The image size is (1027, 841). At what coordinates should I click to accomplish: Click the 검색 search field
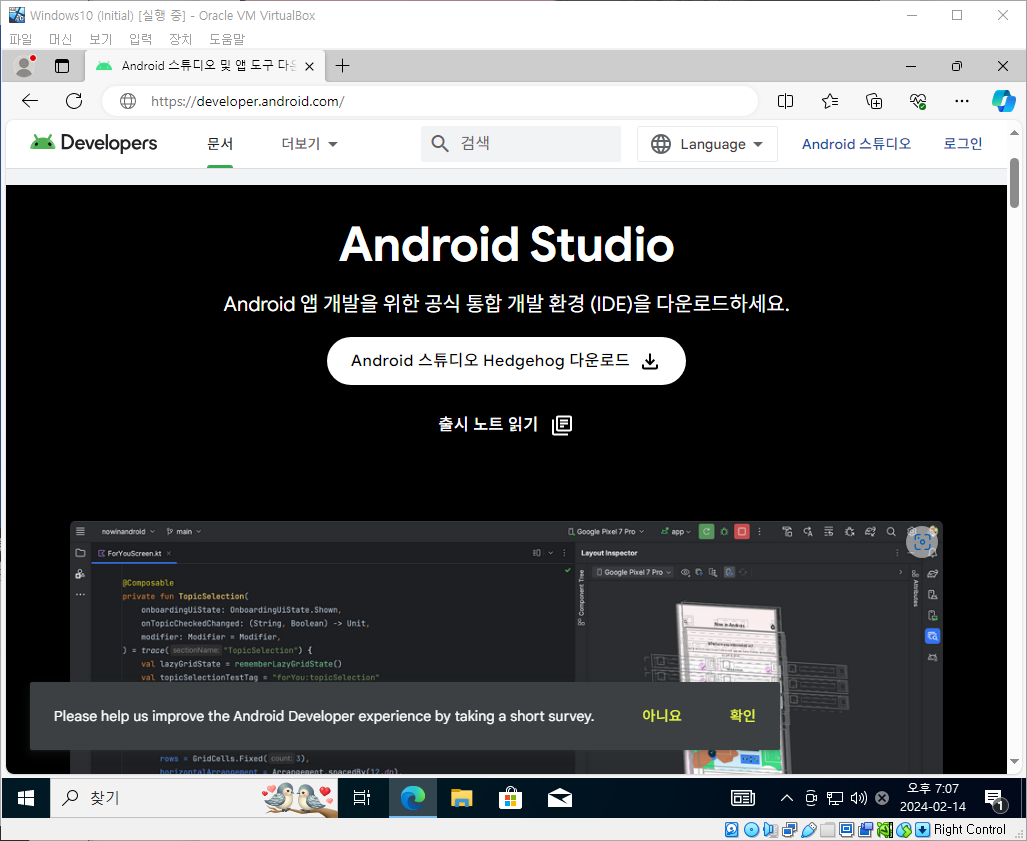click(x=521, y=143)
